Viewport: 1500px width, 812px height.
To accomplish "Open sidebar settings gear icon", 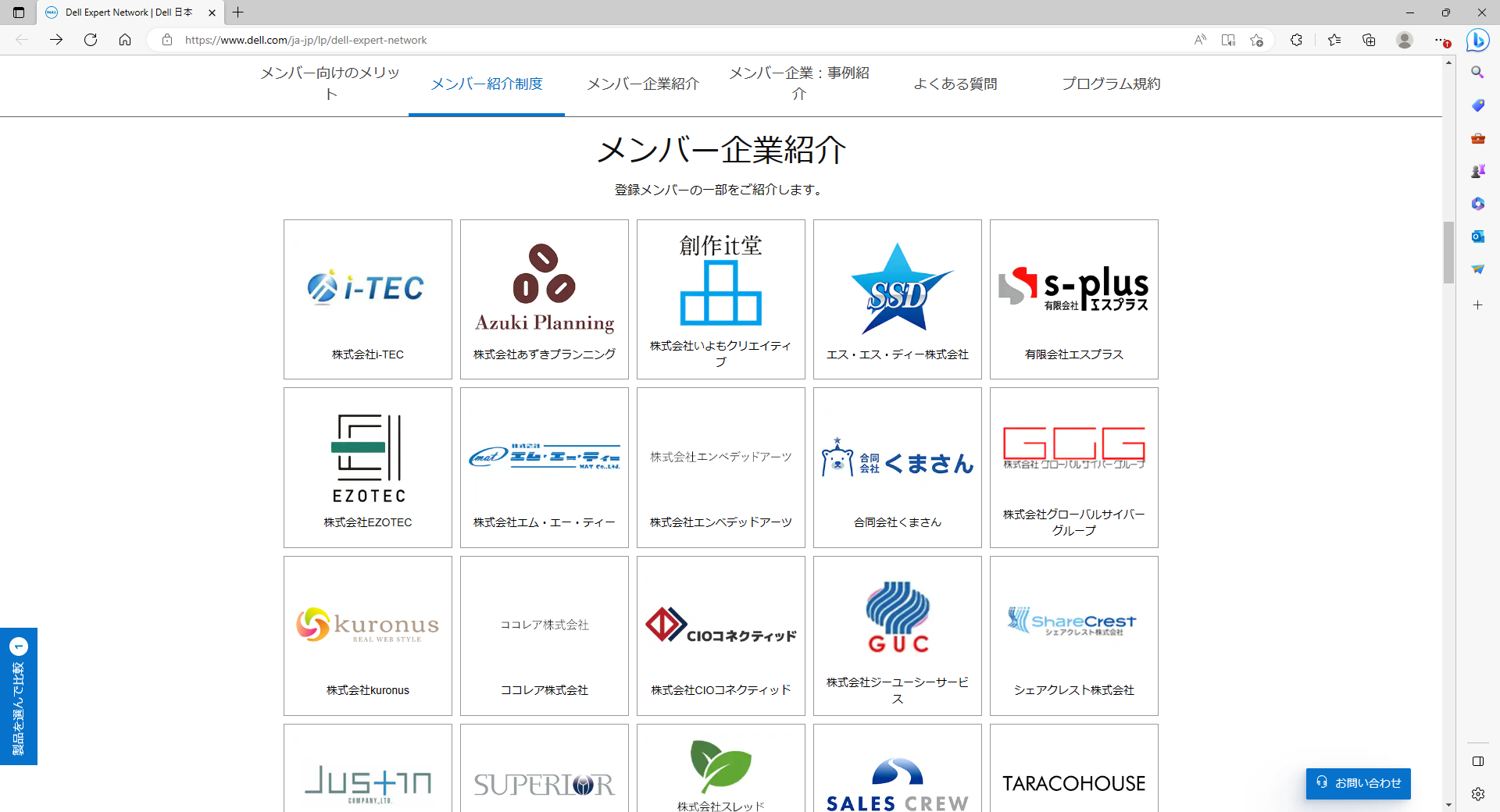I will point(1477,794).
